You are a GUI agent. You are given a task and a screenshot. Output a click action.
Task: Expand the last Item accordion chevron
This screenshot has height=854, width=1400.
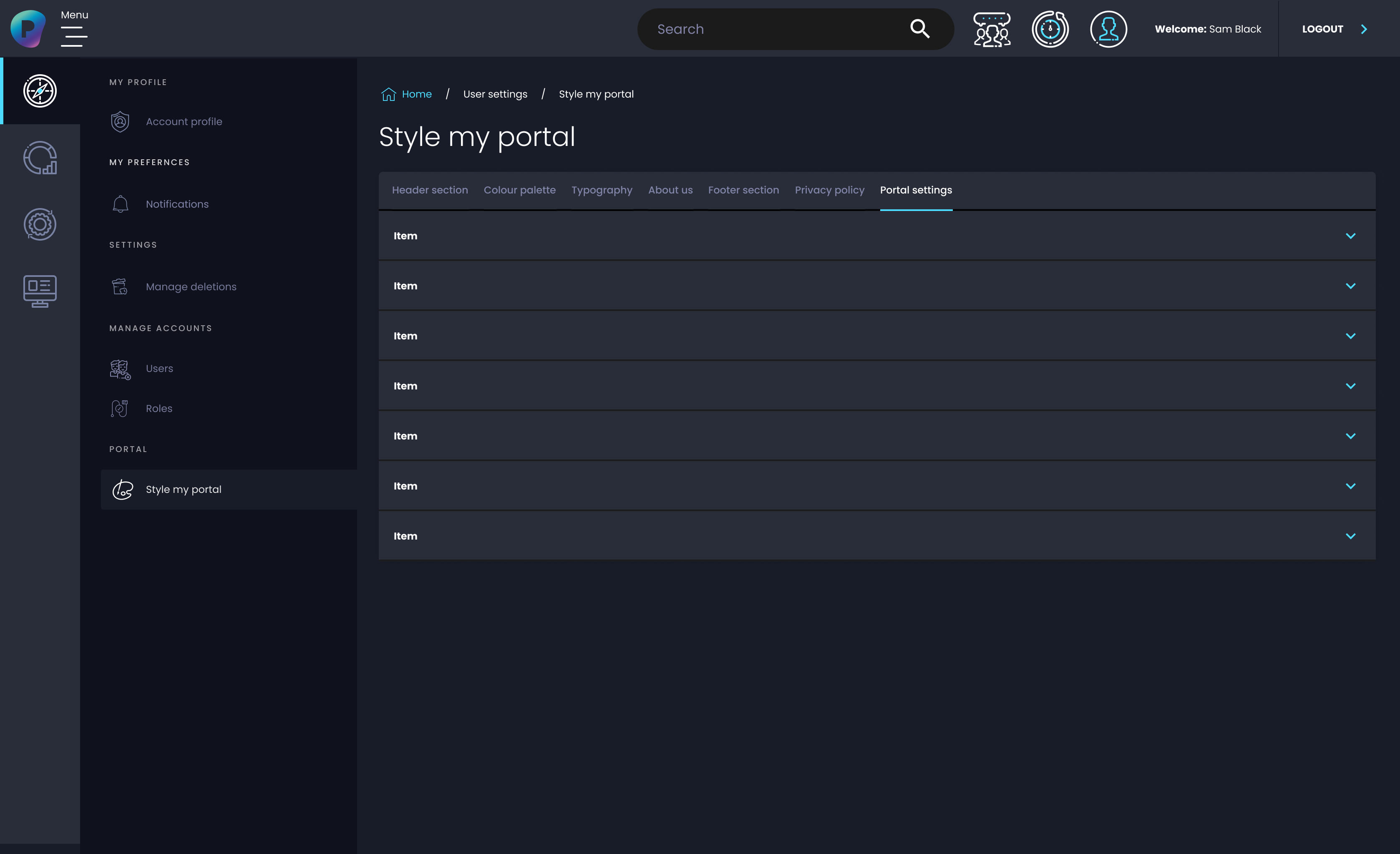pyautogui.click(x=1350, y=536)
